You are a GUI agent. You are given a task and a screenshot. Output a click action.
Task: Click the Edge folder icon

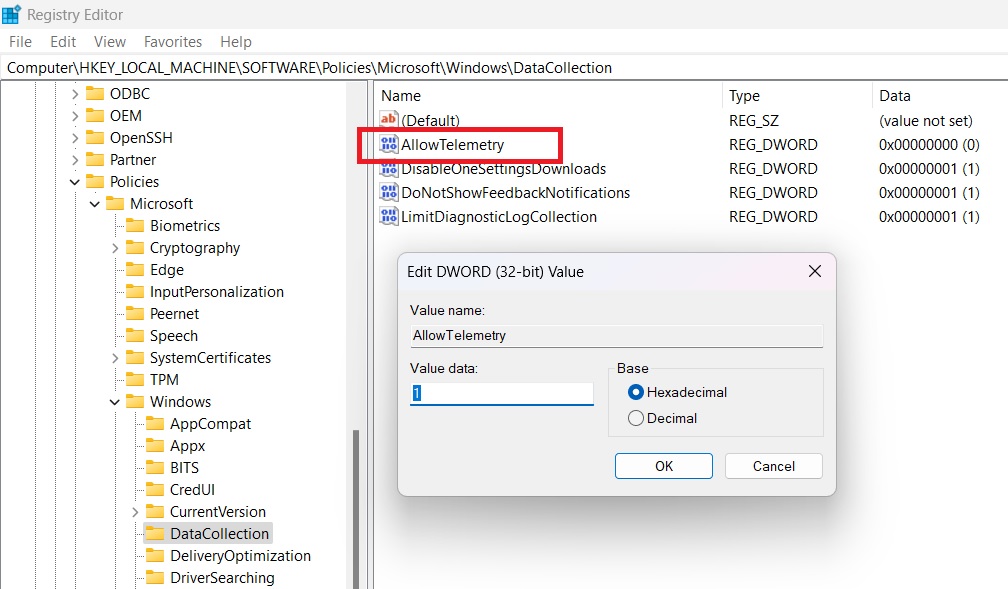136,269
